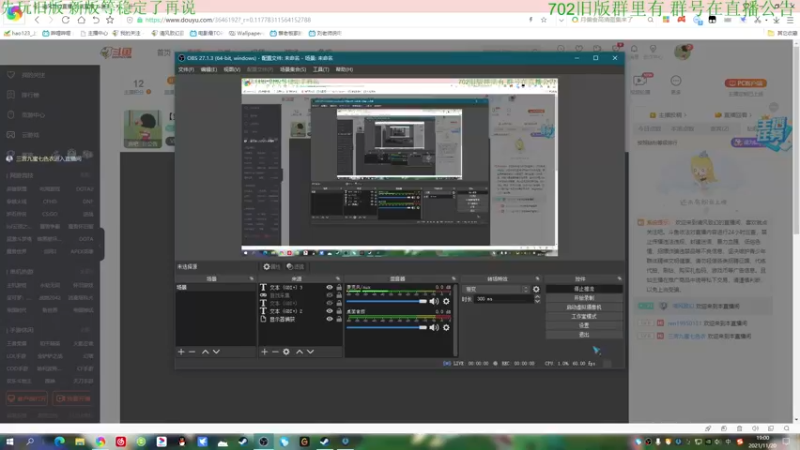Click the browser address bar URL
800x450 pixels.
click(x=228, y=20)
